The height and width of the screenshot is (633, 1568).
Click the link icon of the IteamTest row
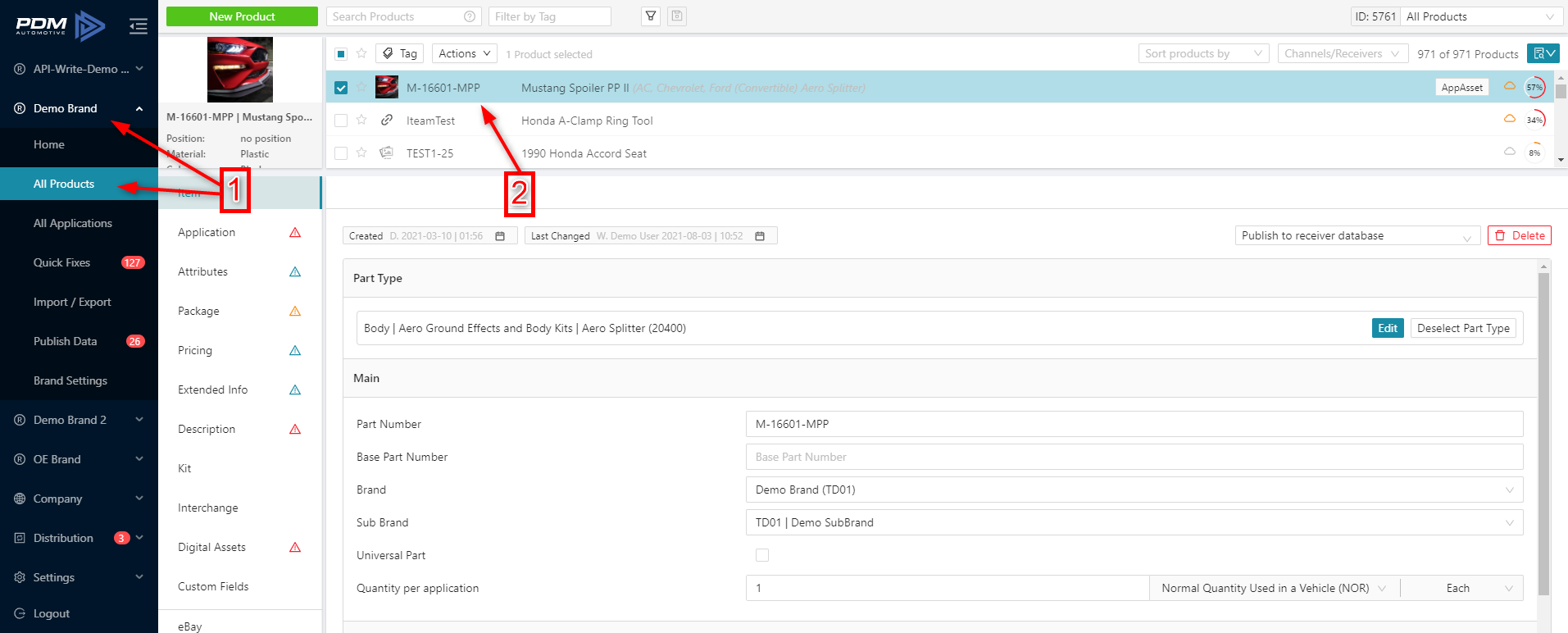click(387, 120)
